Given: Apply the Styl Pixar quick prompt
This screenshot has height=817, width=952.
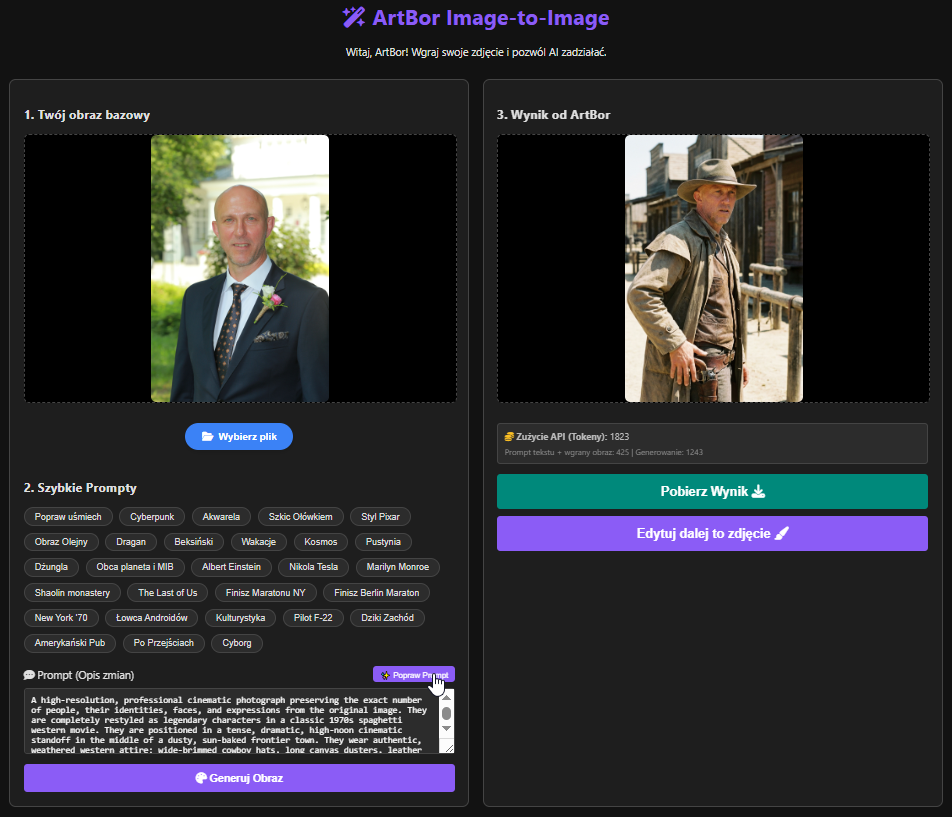Looking at the screenshot, I should [380, 516].
